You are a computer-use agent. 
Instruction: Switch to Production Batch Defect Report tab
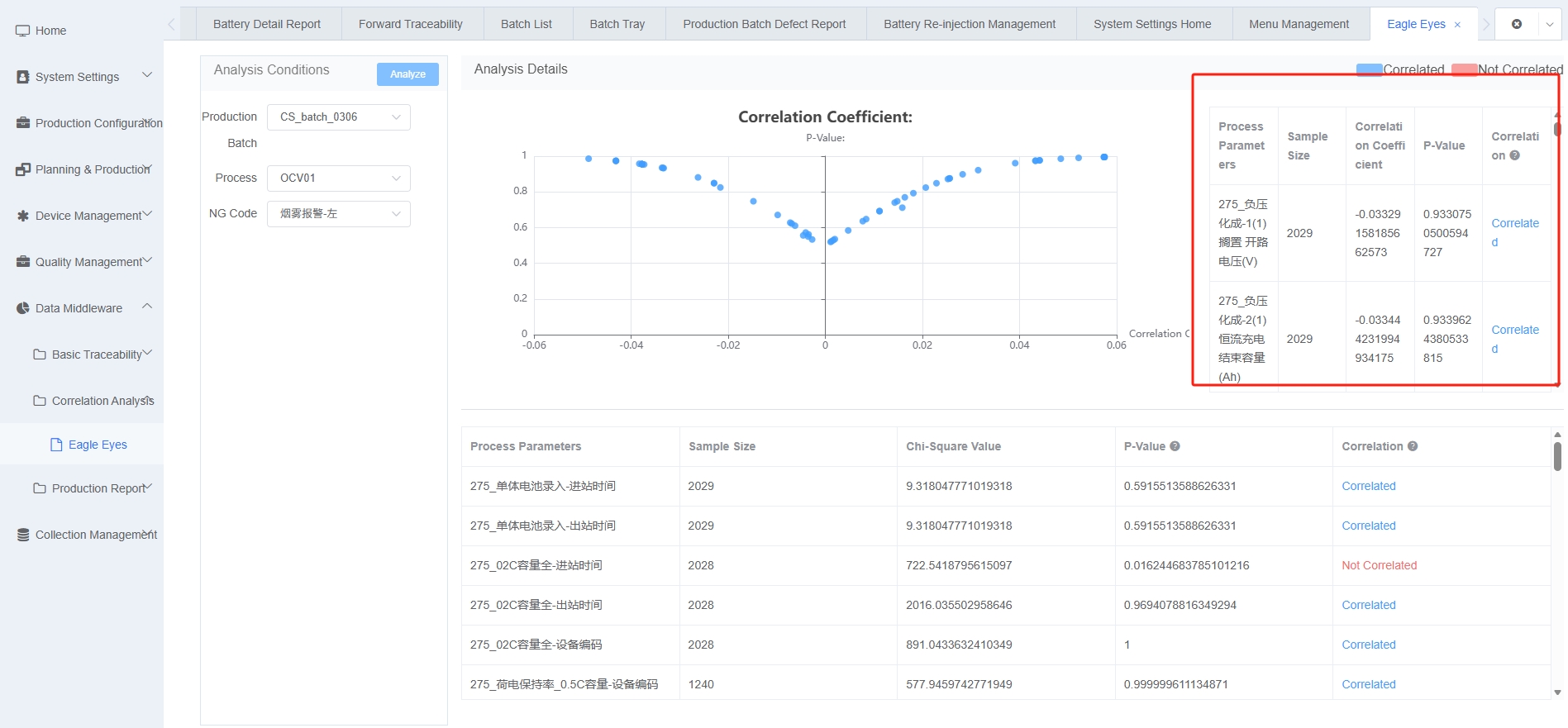(765, 24)
